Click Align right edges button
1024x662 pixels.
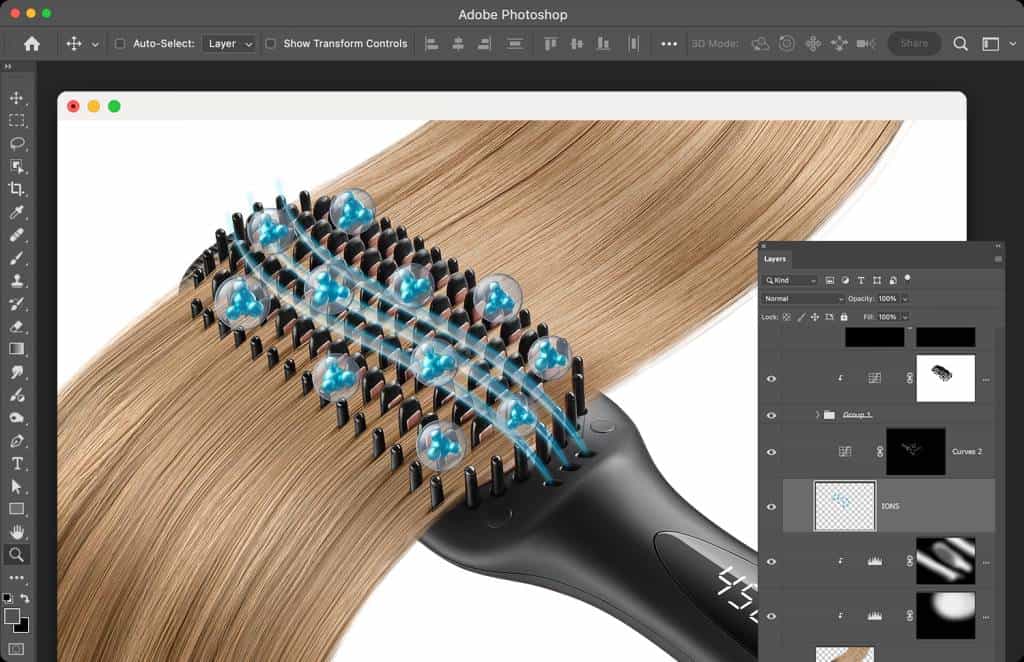tap(484, 44)
